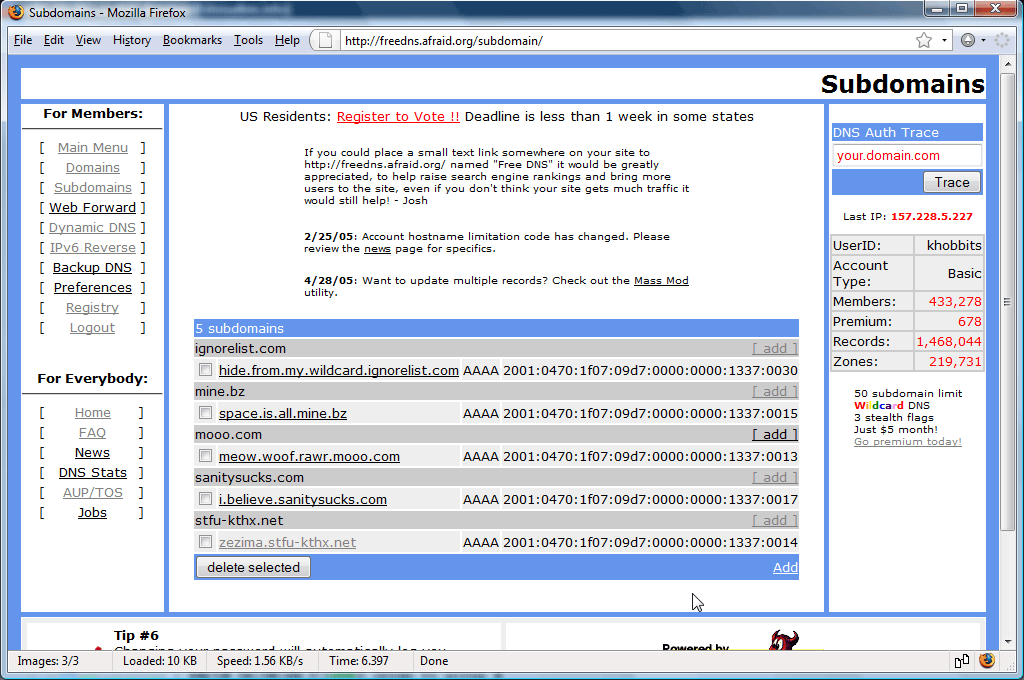Screen dimensions: 1024x680
Task: Click add link for ignorelist.com
Action: pyautogui.click(x=775, y=348)
